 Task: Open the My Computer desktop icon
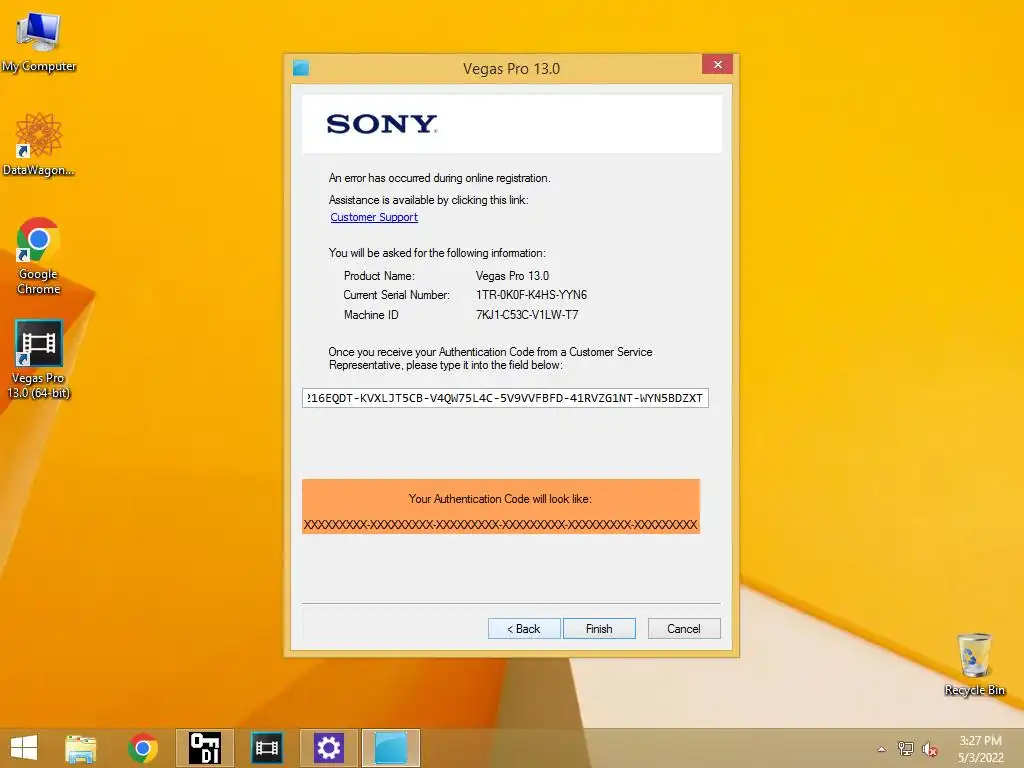[39, 40]
